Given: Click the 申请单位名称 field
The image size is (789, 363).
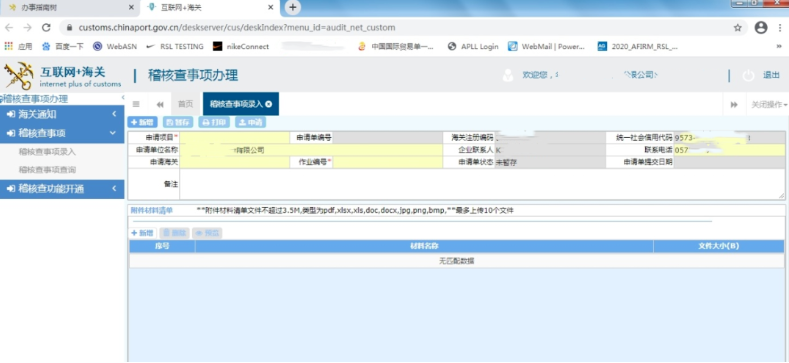Looking at the screenshot, I should click(x=311, y=150).
